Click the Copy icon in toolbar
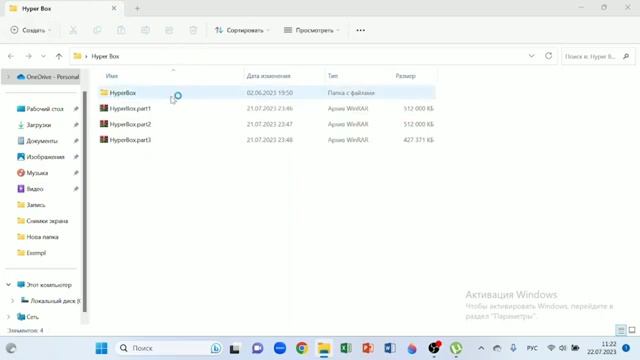This screenshot has width=640, height=360. tap(97, 30)
